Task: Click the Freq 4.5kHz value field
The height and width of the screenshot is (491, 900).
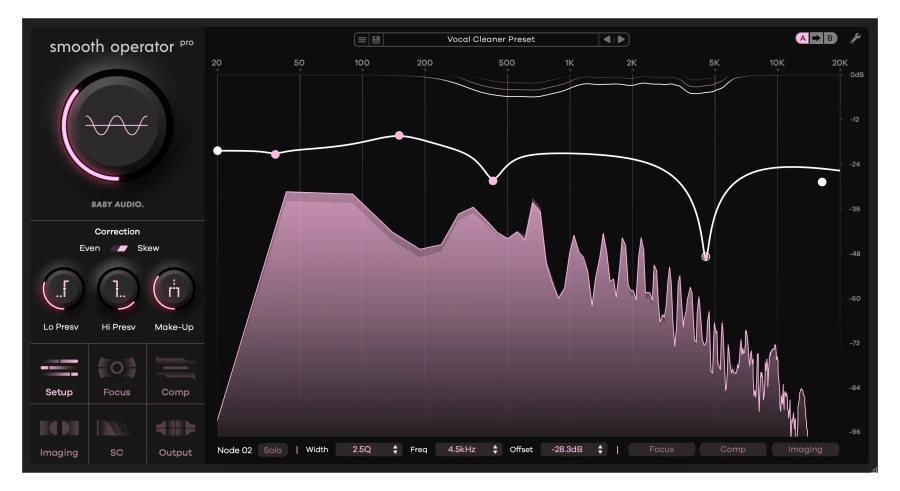Action: [x=462, y=450]
